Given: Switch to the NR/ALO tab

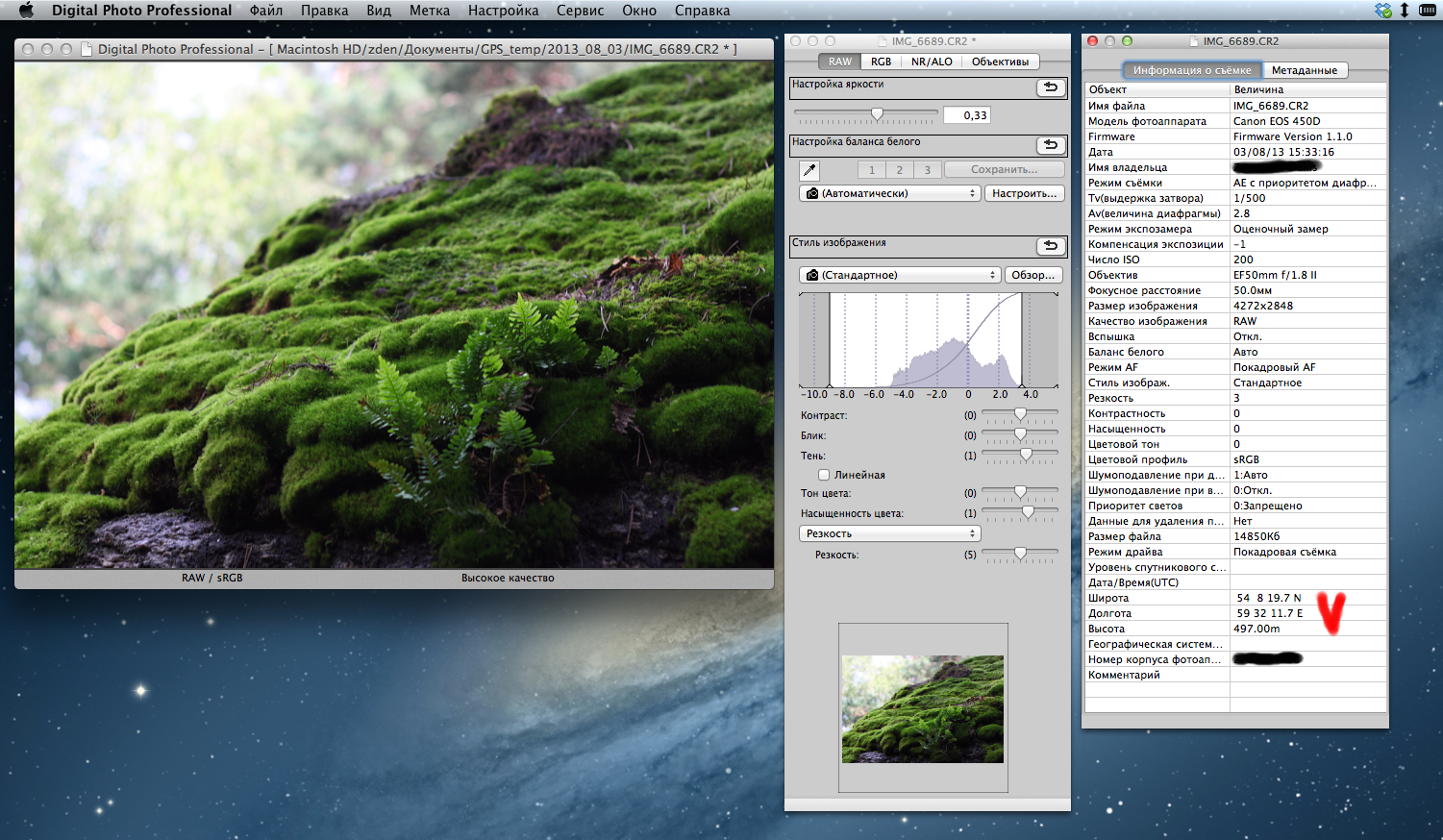Looking at the screenshot, I should point(932,62).
